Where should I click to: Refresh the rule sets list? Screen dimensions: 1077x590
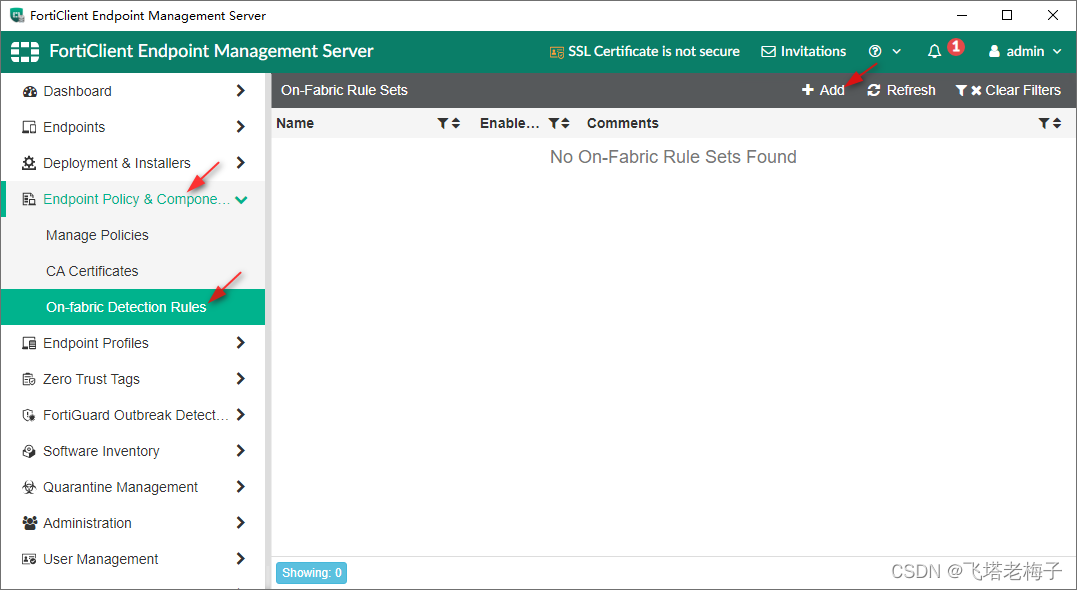click(901, 90)
